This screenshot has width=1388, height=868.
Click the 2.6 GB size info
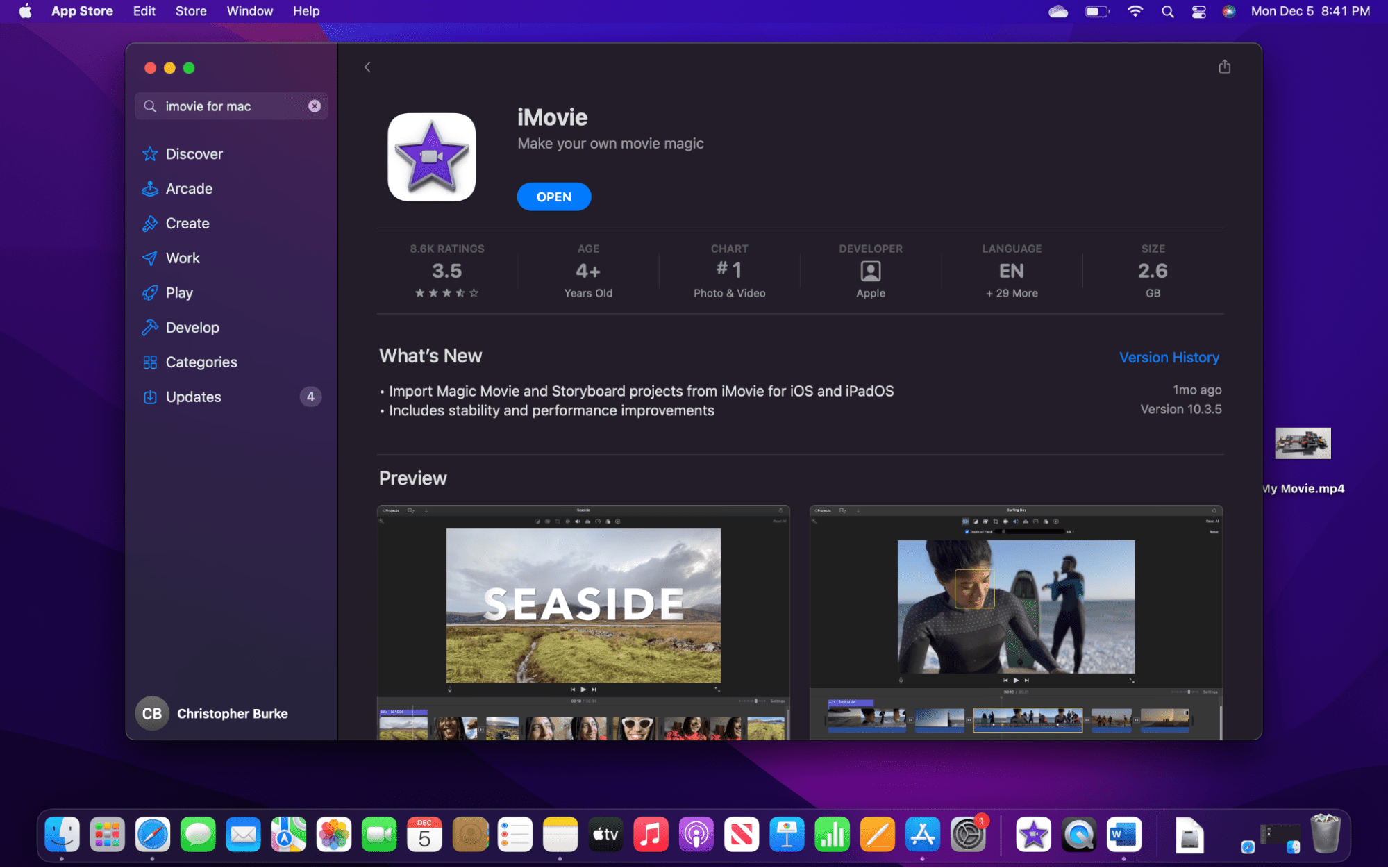coord(1153,272)
